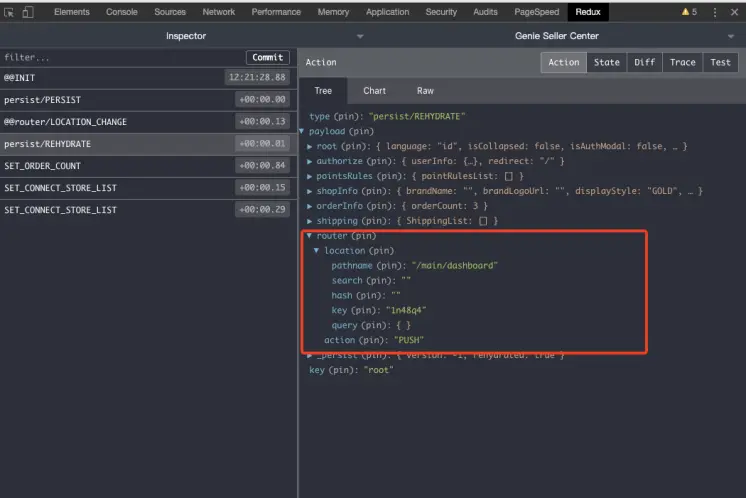This screenshot has height=498, width=746.
Task: Select the Raw subtab
Action: click(x=425, y=91)
